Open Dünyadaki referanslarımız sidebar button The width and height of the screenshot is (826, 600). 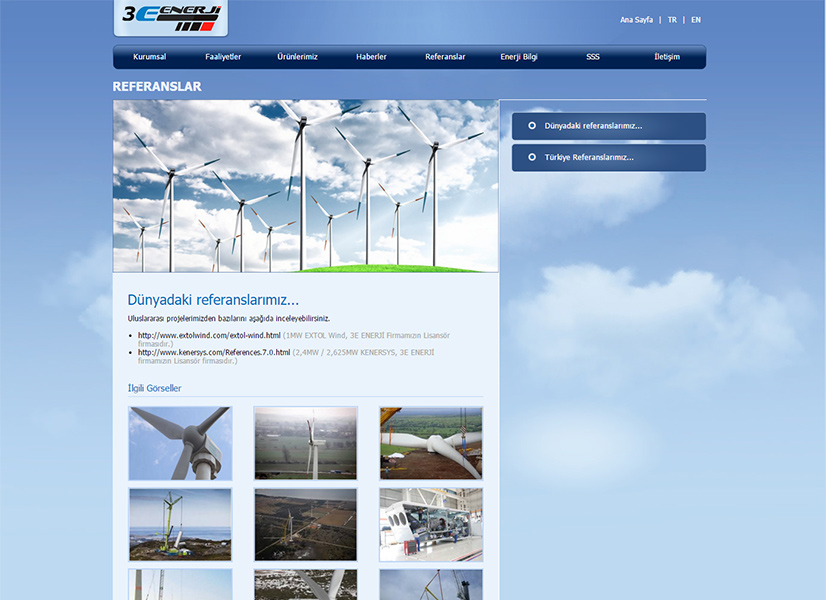click(608, 126)
